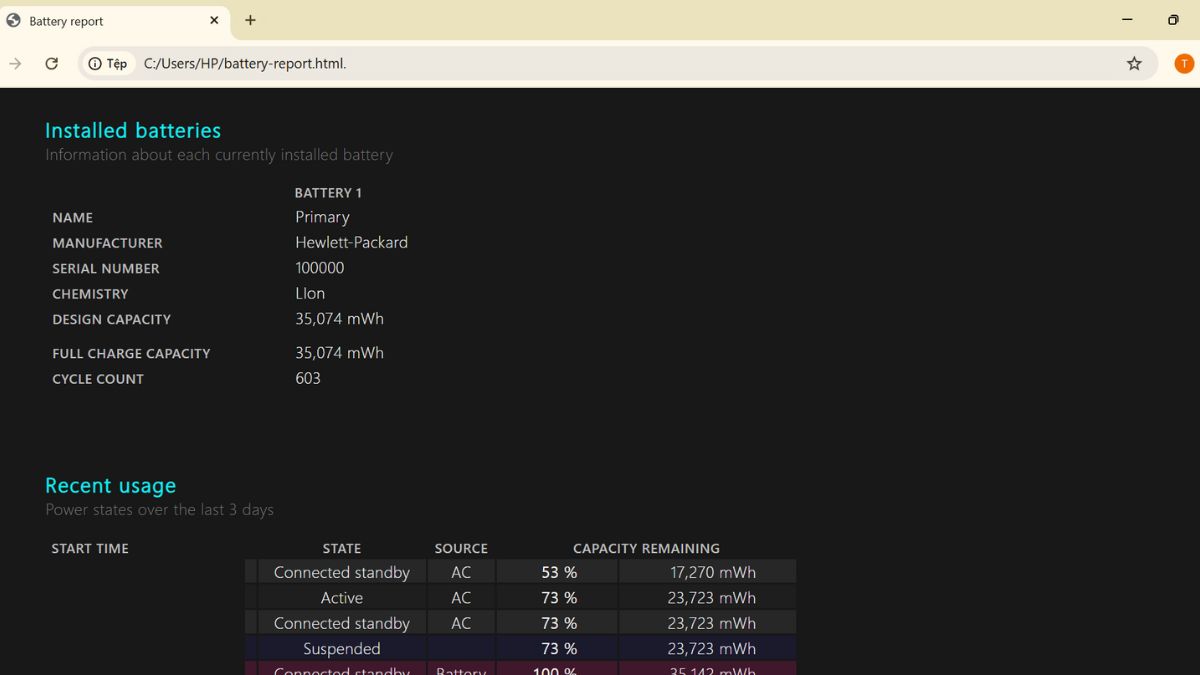Screen dimensions: 1200x675
Task: View site info via Tệp chip
Action: [x=108, y=63]
